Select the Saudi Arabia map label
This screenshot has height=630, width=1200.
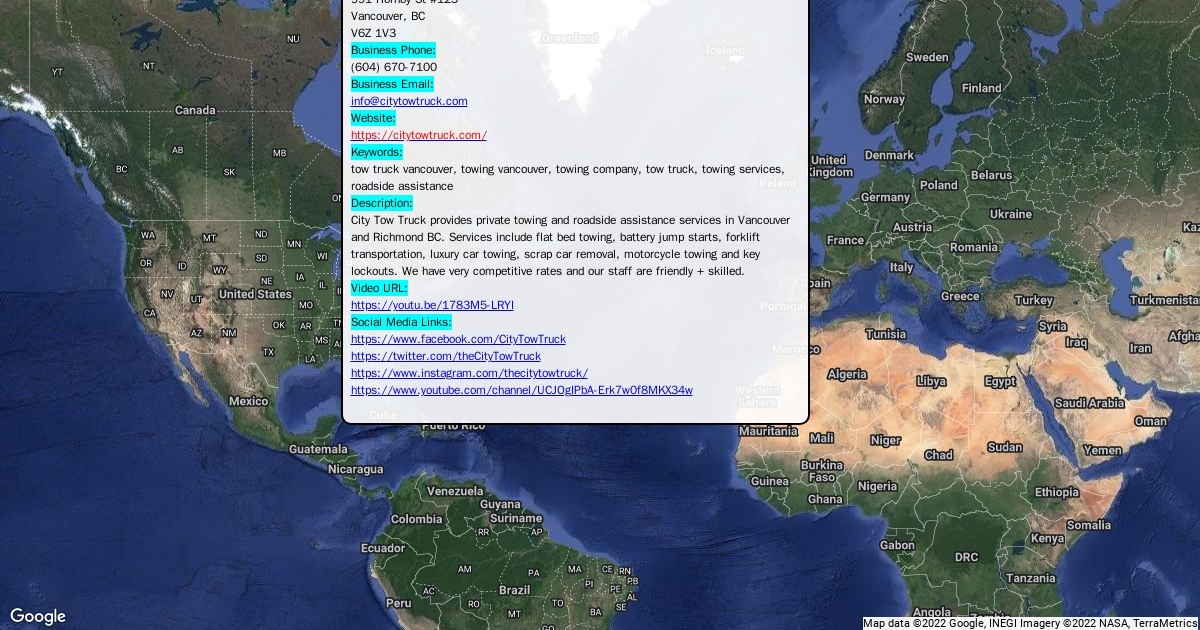1089,403
